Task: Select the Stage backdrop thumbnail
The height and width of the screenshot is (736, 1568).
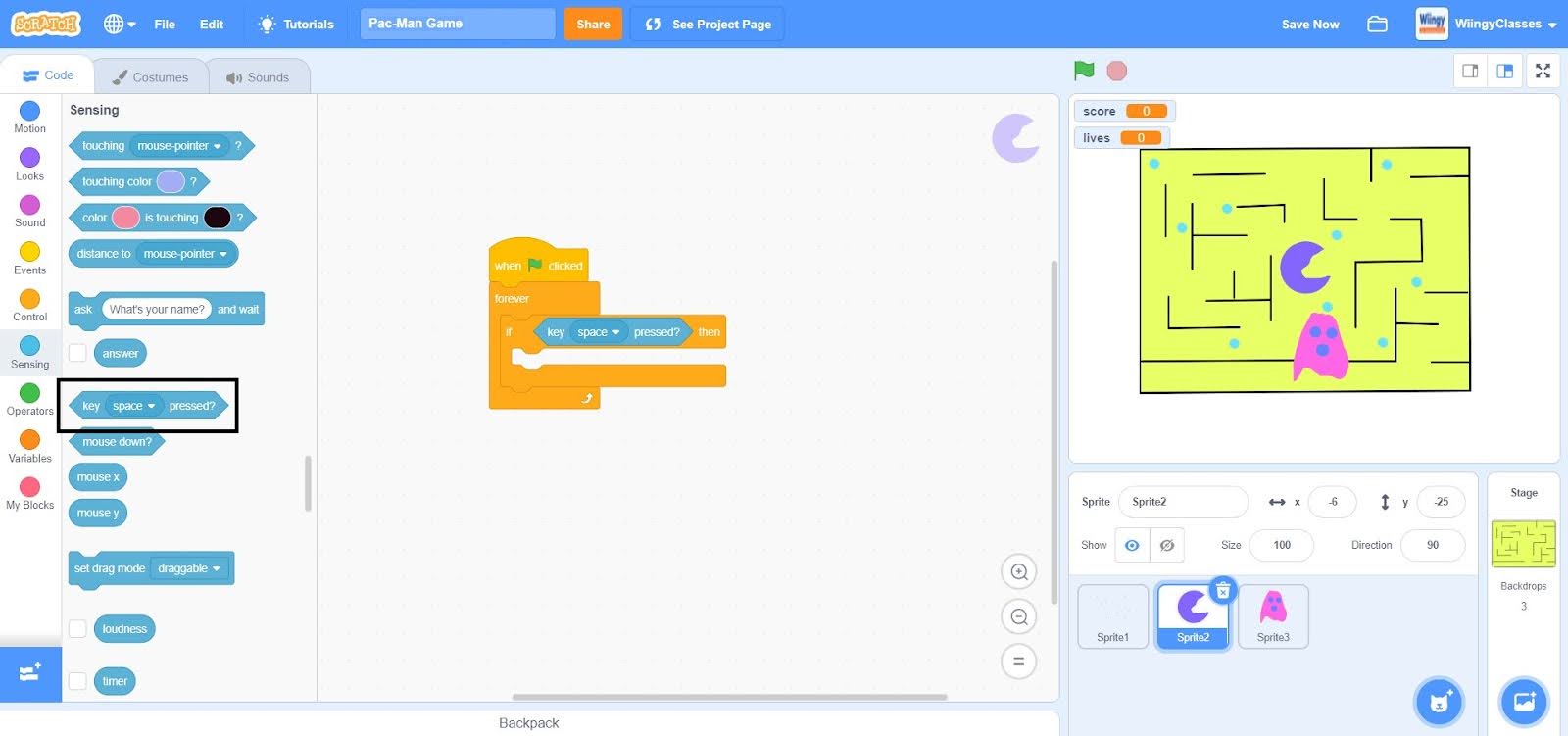Action: (x=1524, y=544)
